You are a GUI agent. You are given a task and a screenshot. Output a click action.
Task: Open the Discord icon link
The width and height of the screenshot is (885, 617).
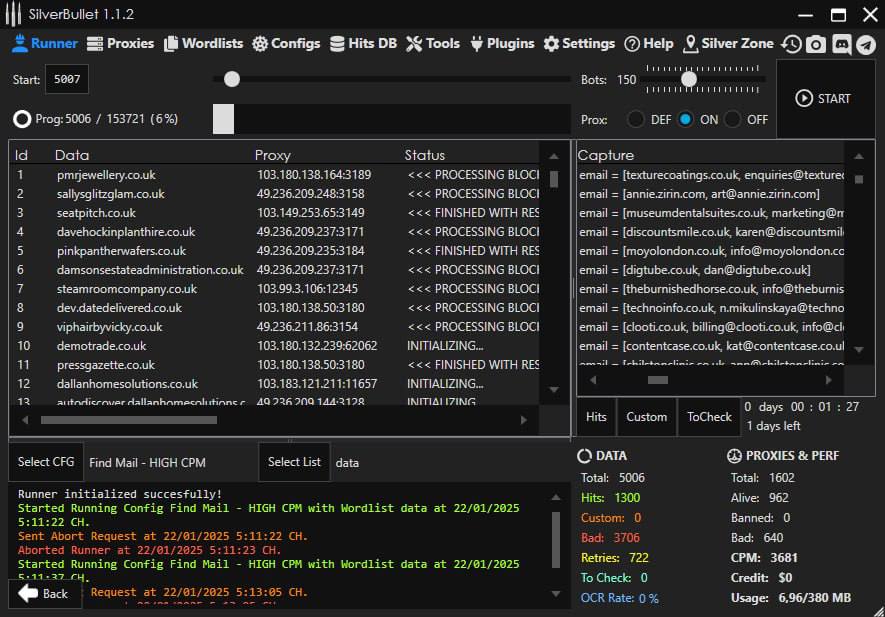[841, 44]
